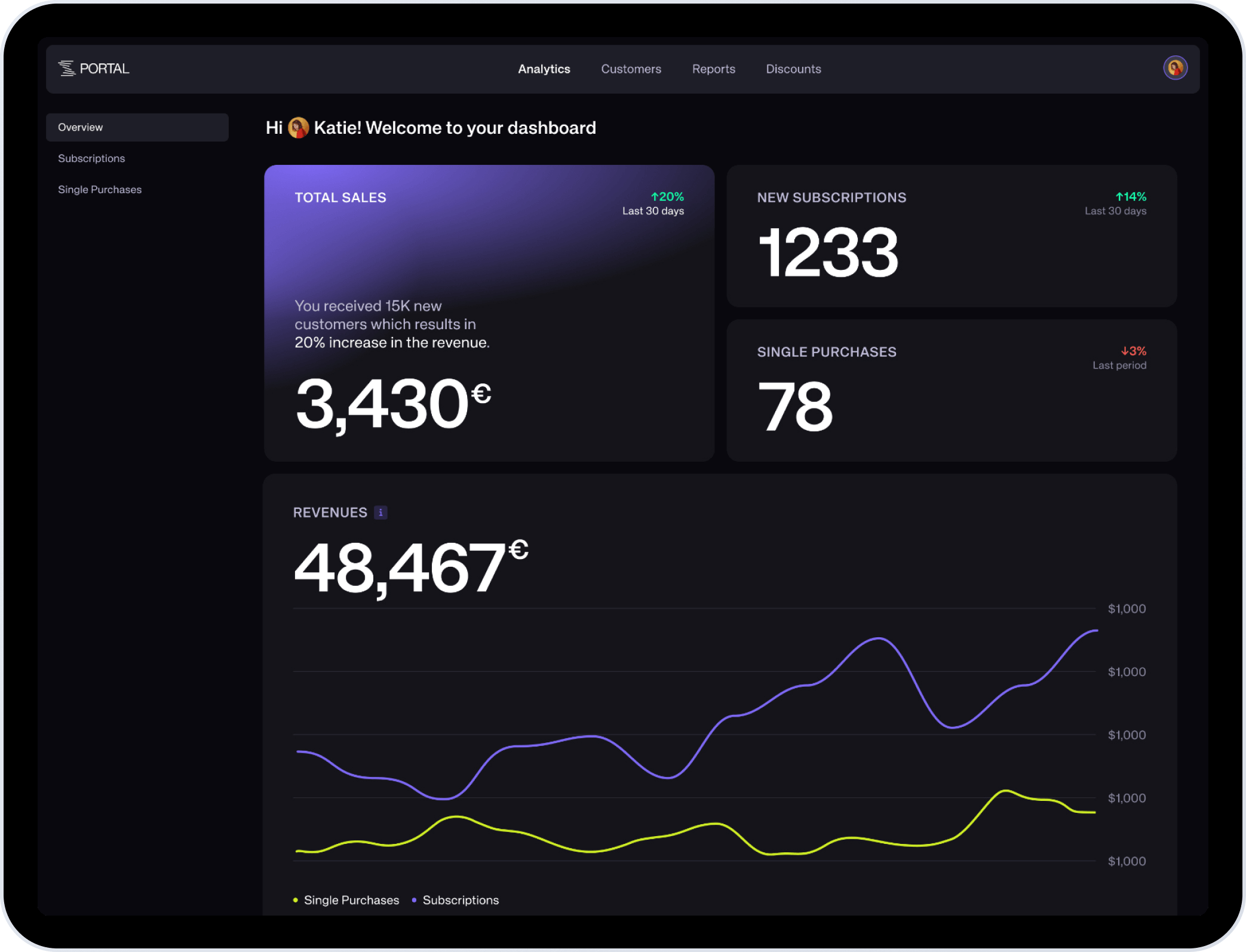The width and height of the screenshot is (1246, 952).
Task: Open the Discounts tab
Action: click(x=793, y=69)
